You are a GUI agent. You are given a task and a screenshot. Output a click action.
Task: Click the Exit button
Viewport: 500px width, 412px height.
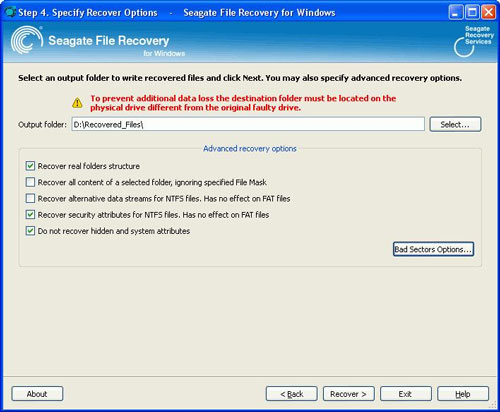coord(406,394)
